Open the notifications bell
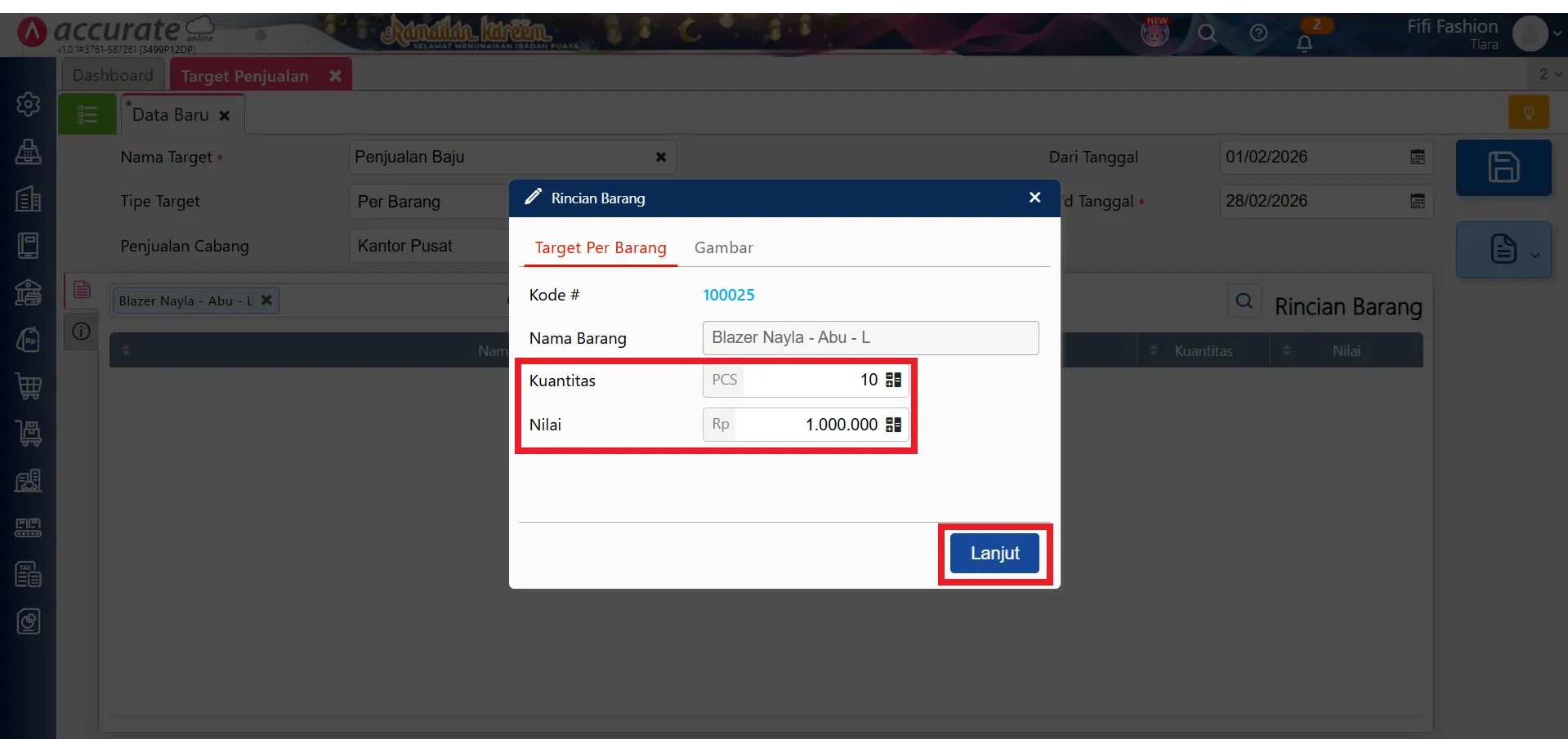This screenshot has width=1568, height=739. tap(1304, 43)
